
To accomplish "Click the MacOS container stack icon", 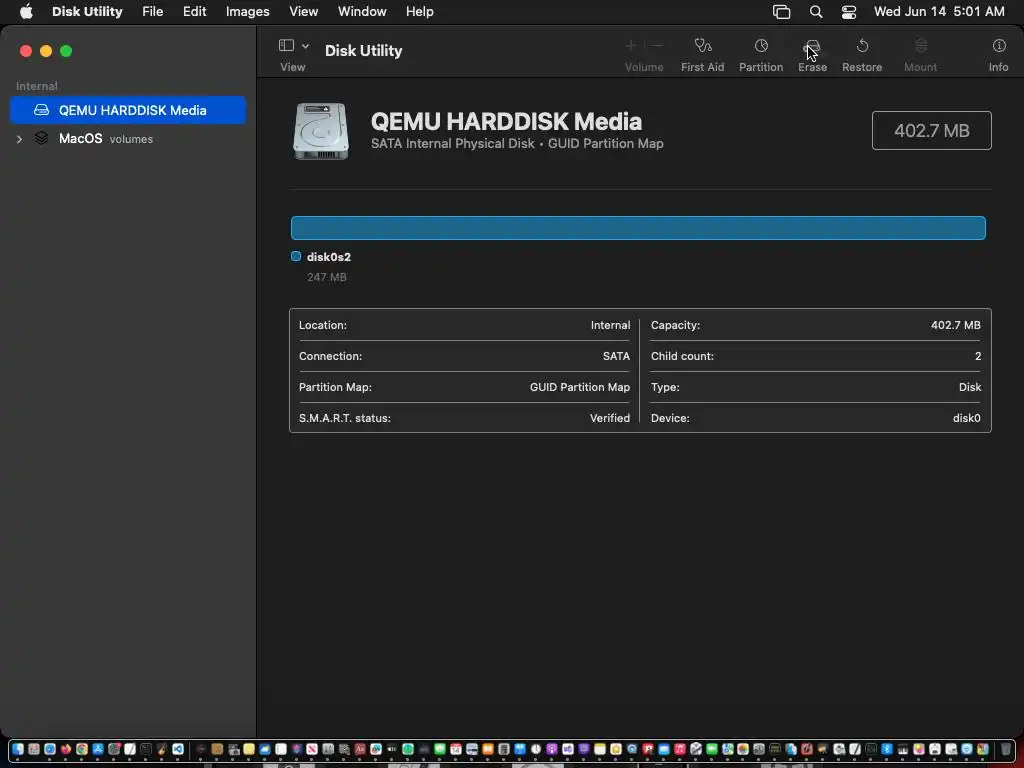I will [x=41, y=138].
